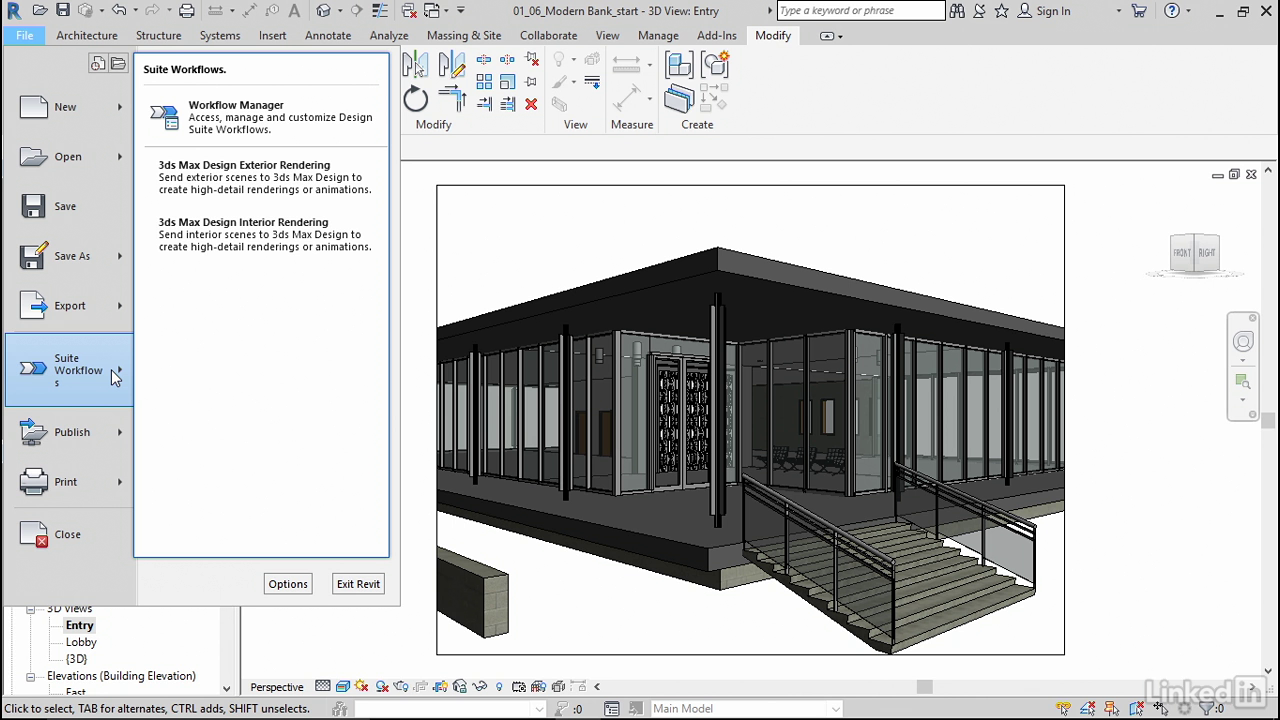Screen dimensions: 1280x720
Task: Select the Trim/Extend to Corner tool
Action: pos(452,99)
